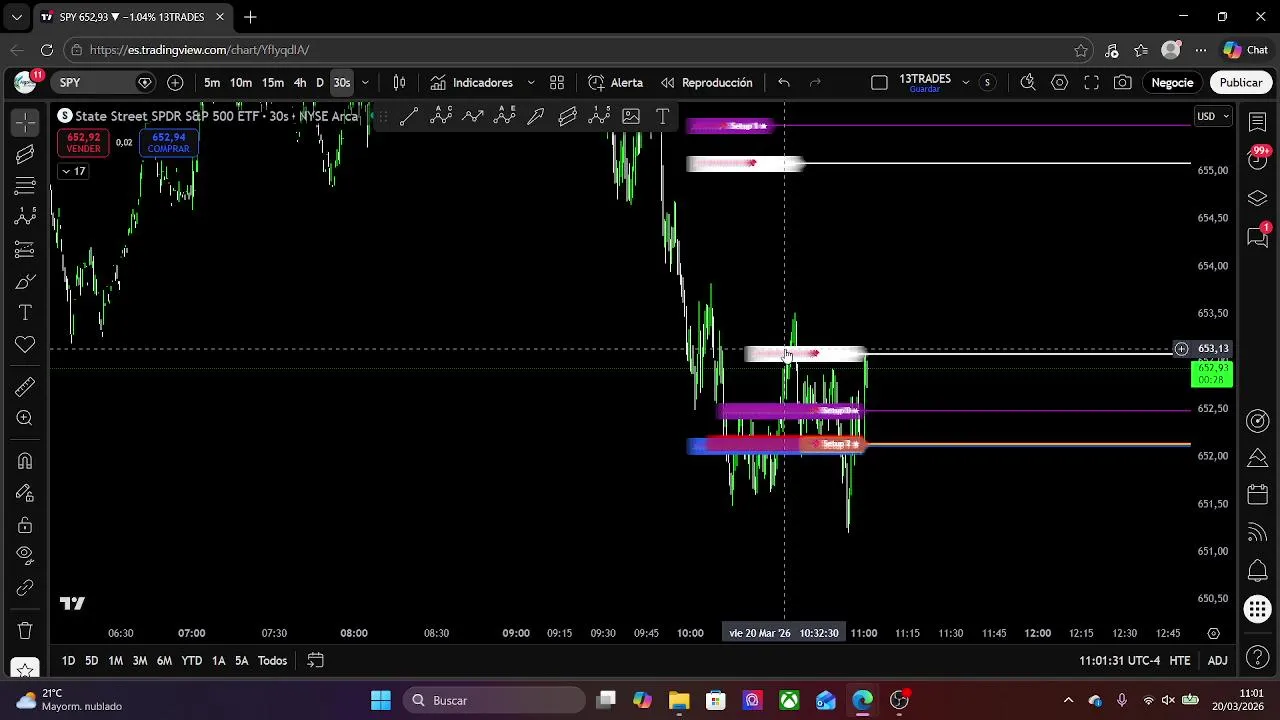Open notifications bell icon

pos(1258,572)
